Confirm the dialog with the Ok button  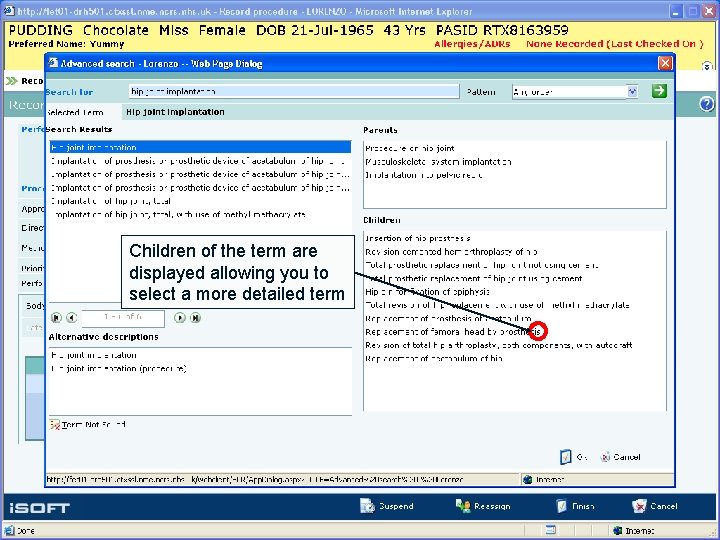[x=574, y=457]
